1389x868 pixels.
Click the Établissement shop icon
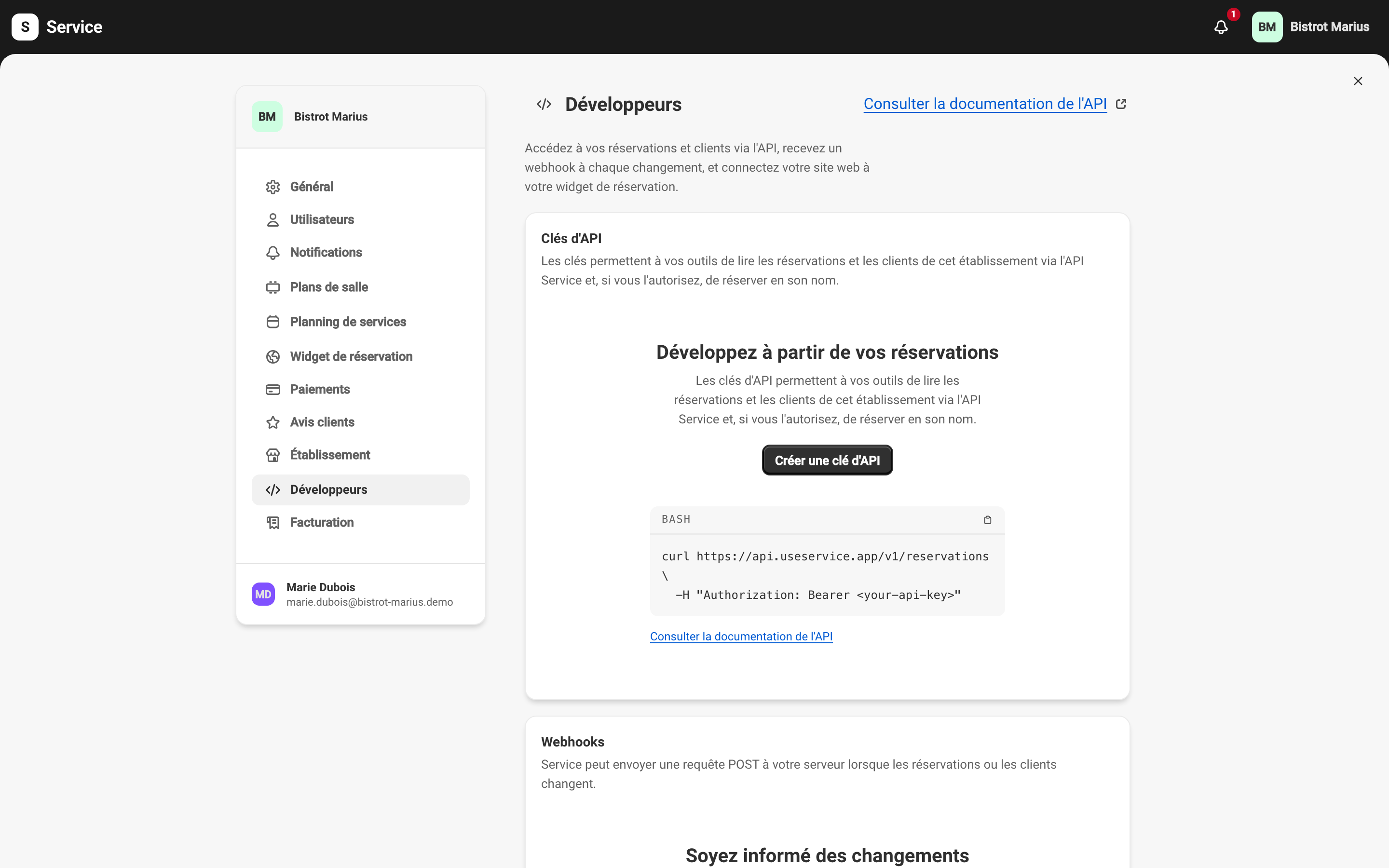click(x=272, y=455)
